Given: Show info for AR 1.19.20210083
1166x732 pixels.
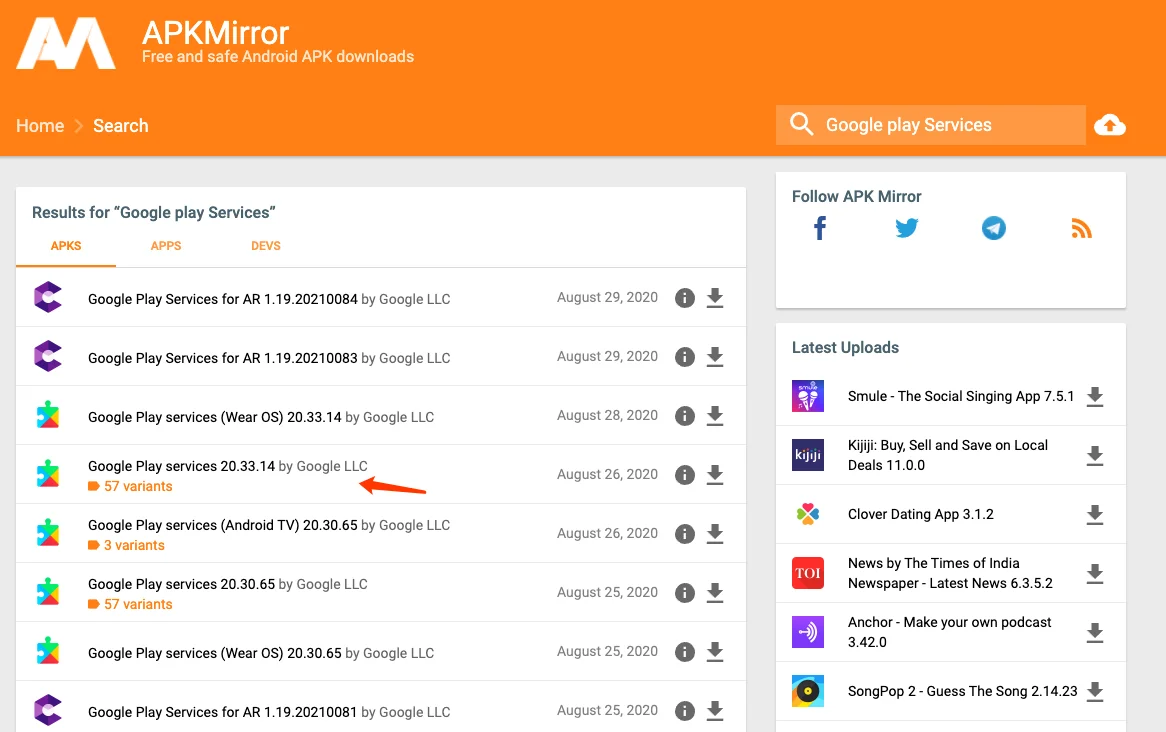Looking at the screenshot, I should tap(685, 356).
